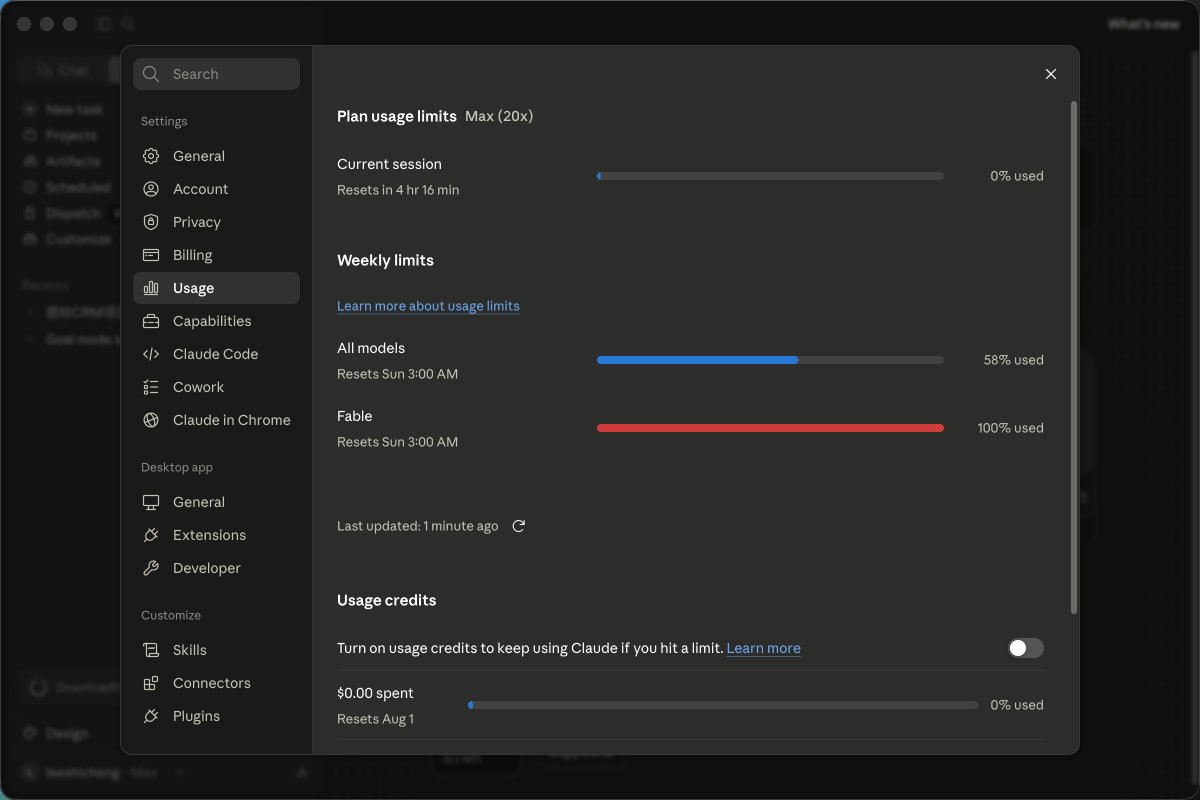Click 'Resets in 4 hr 16 min' text
This screenshot has width=1200, height=800.
398,190
